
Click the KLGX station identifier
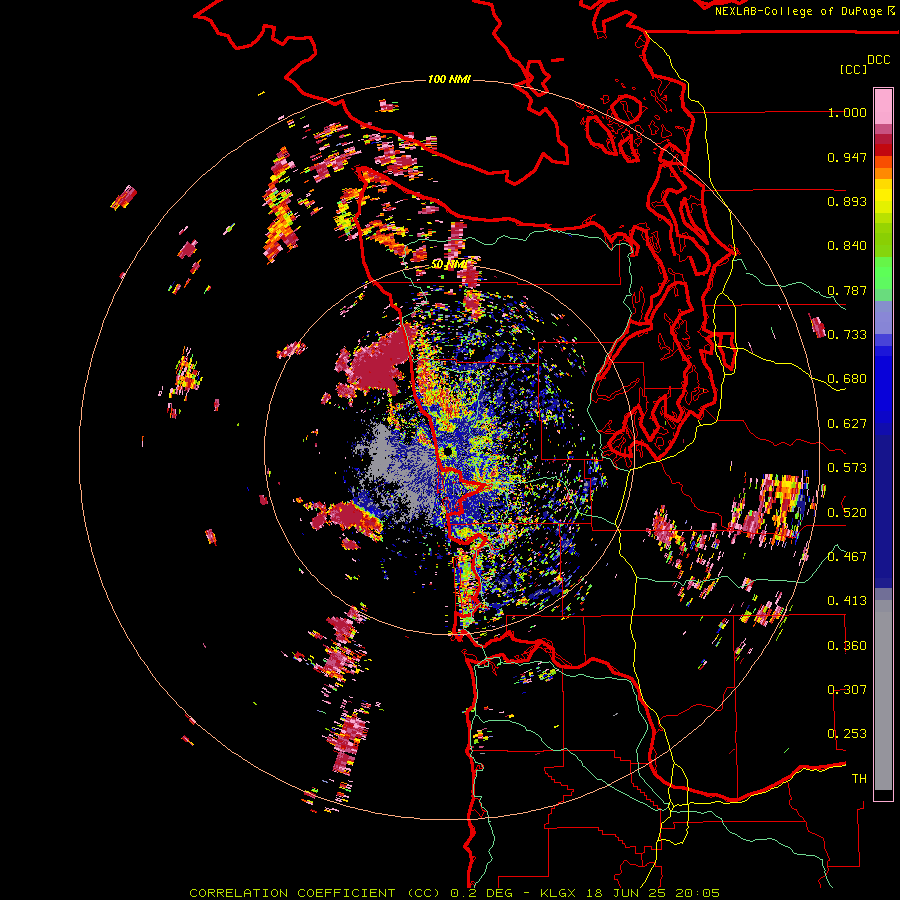click(x=557, y=893)
